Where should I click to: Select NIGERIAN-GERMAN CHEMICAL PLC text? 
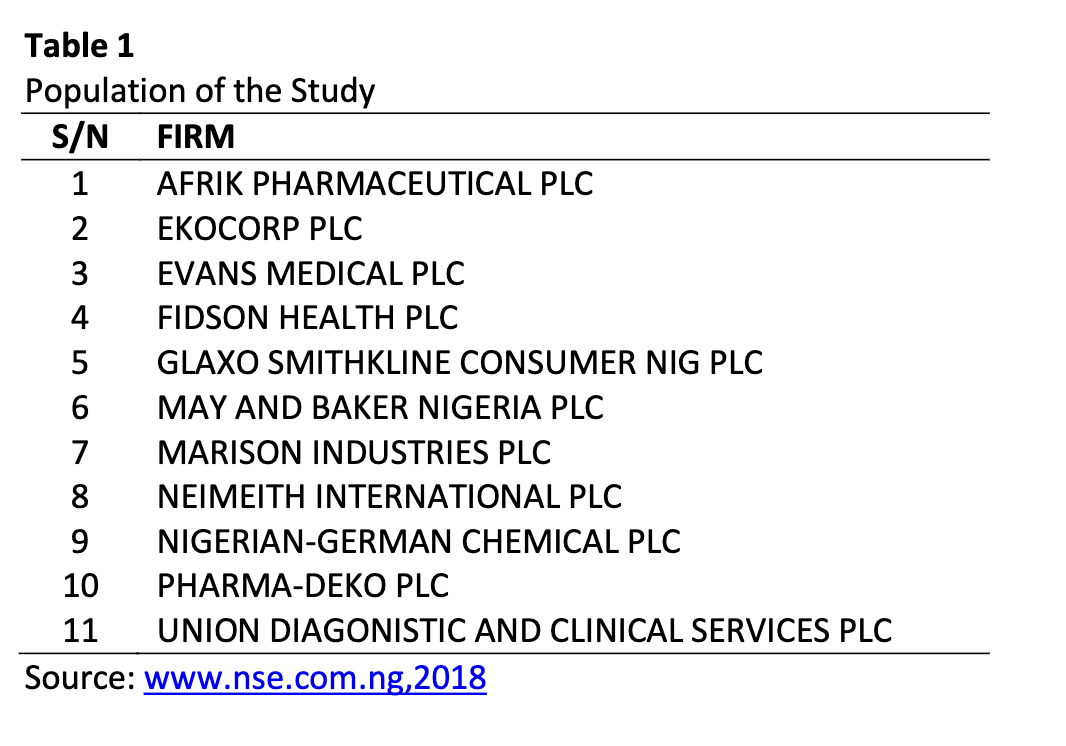click(419, 541)
